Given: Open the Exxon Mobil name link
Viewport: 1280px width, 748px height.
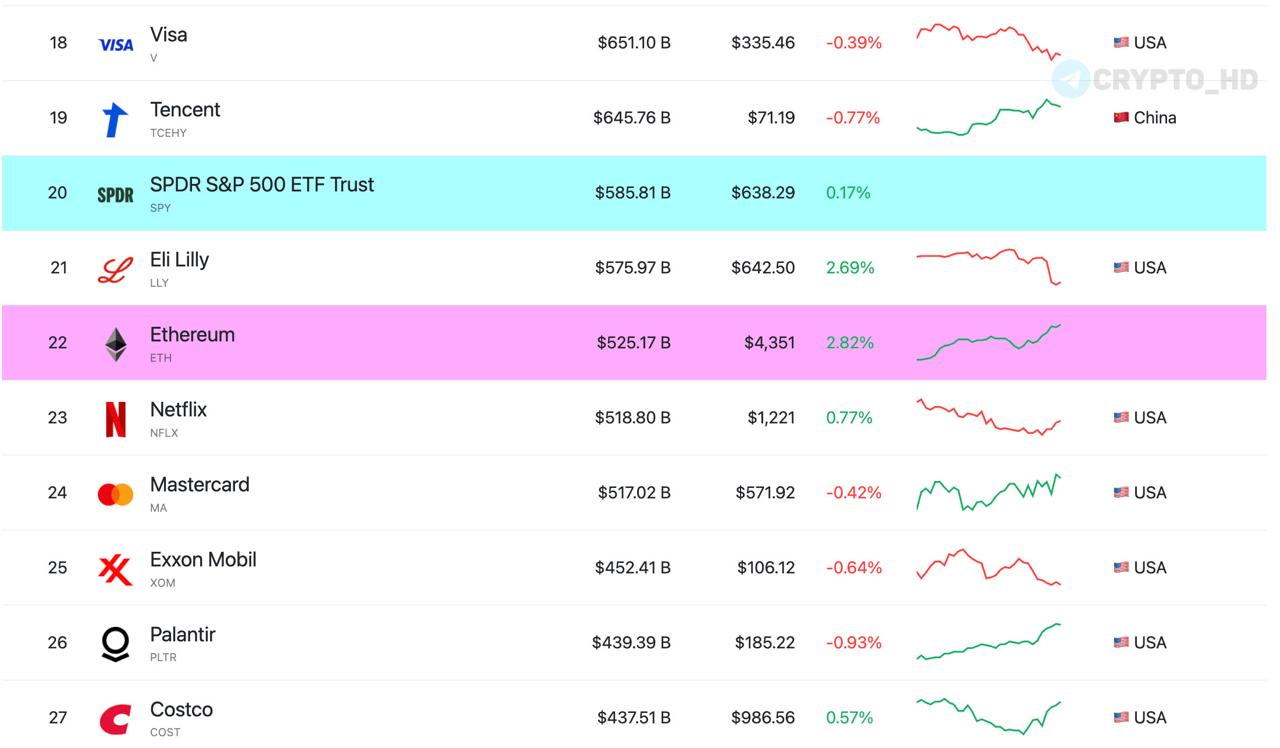Looking at the screenshot, I should (x=203, y=559).
